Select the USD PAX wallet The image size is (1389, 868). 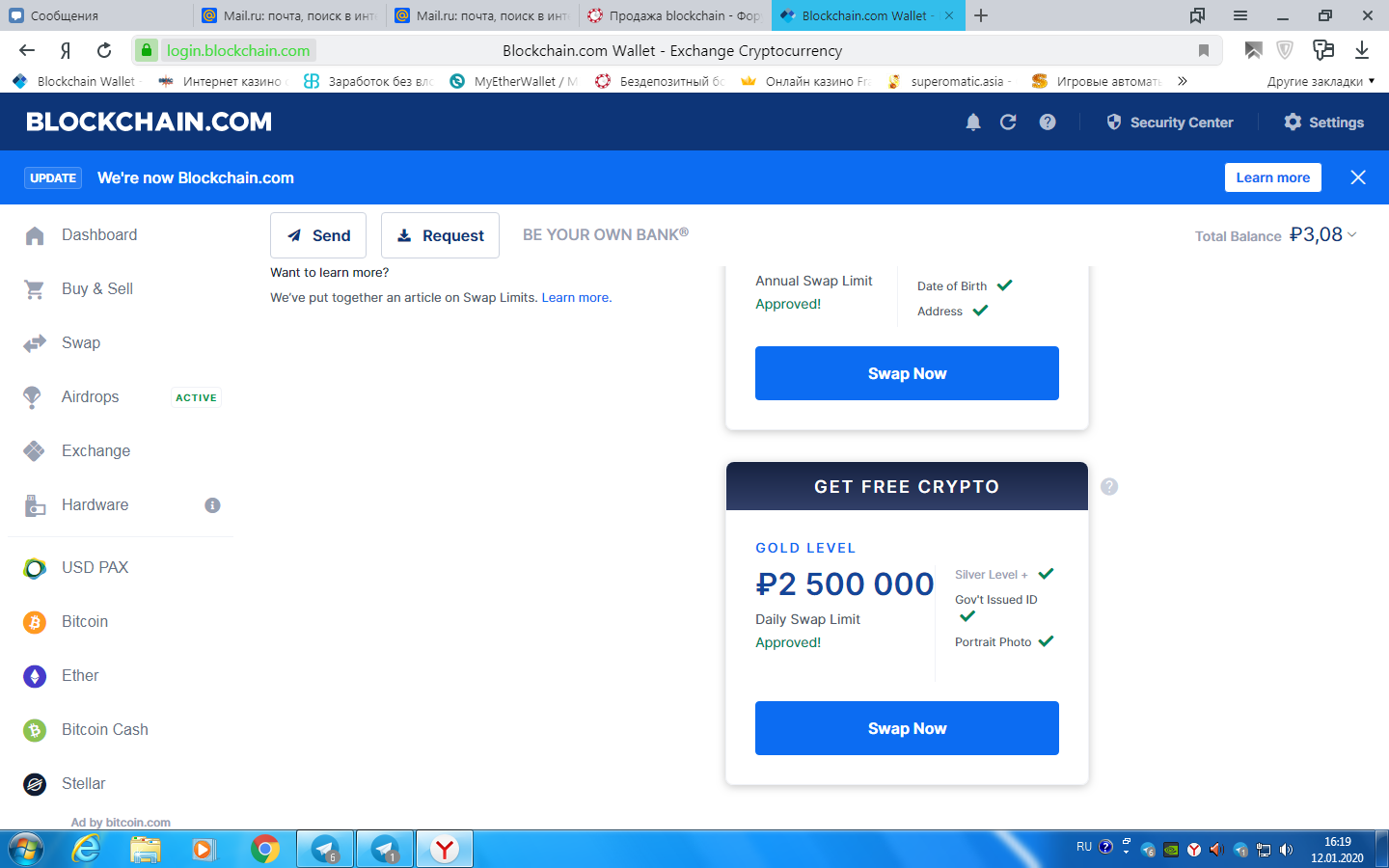point(95,567)
